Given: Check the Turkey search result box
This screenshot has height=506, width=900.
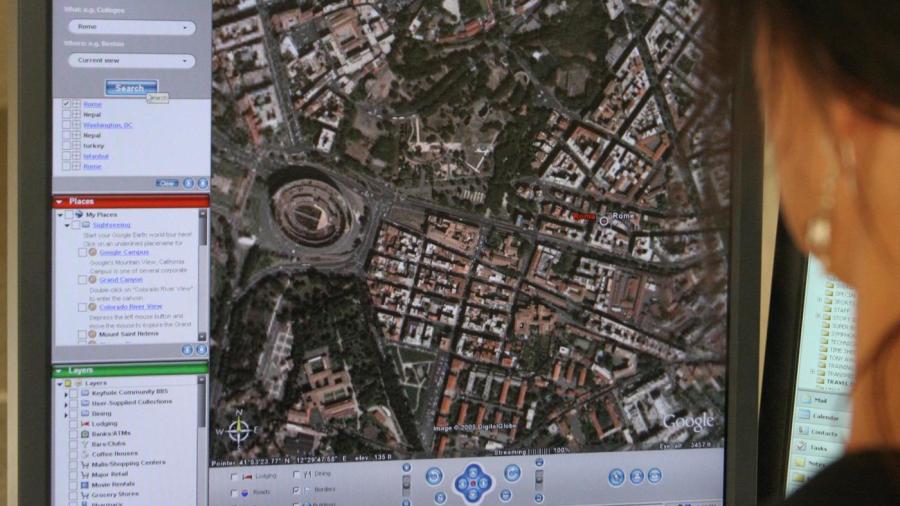Looking at the screenshot, I should [67, 146].
